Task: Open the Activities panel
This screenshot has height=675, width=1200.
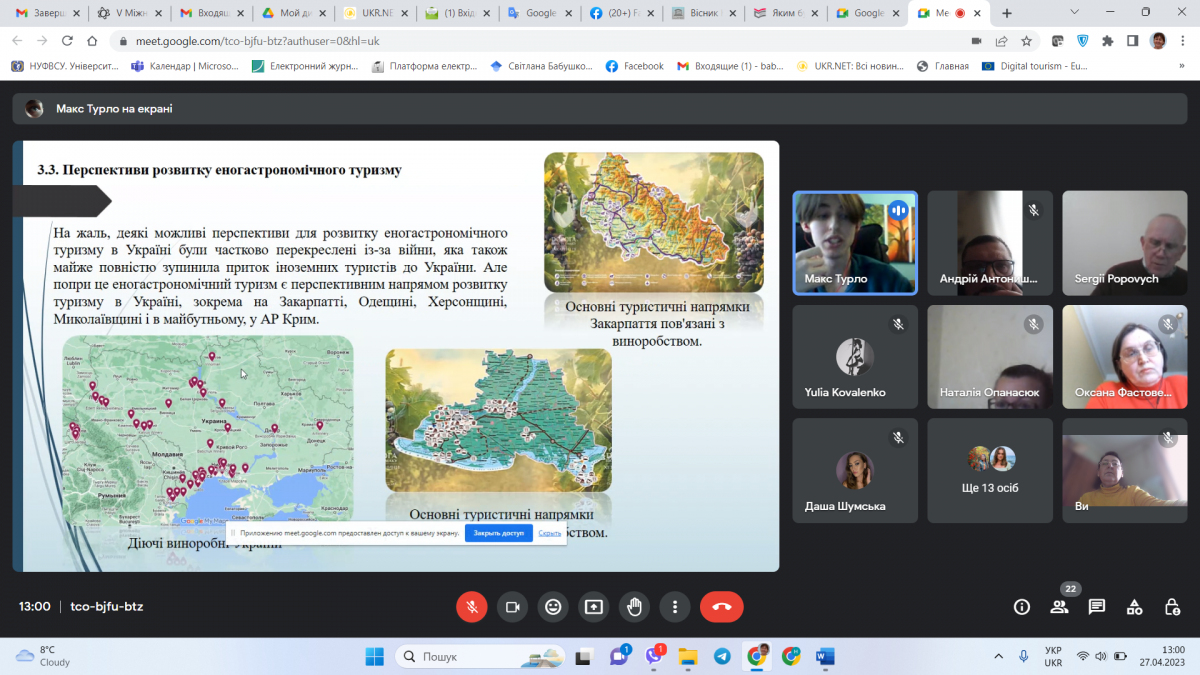Action: pos(1134,606)
